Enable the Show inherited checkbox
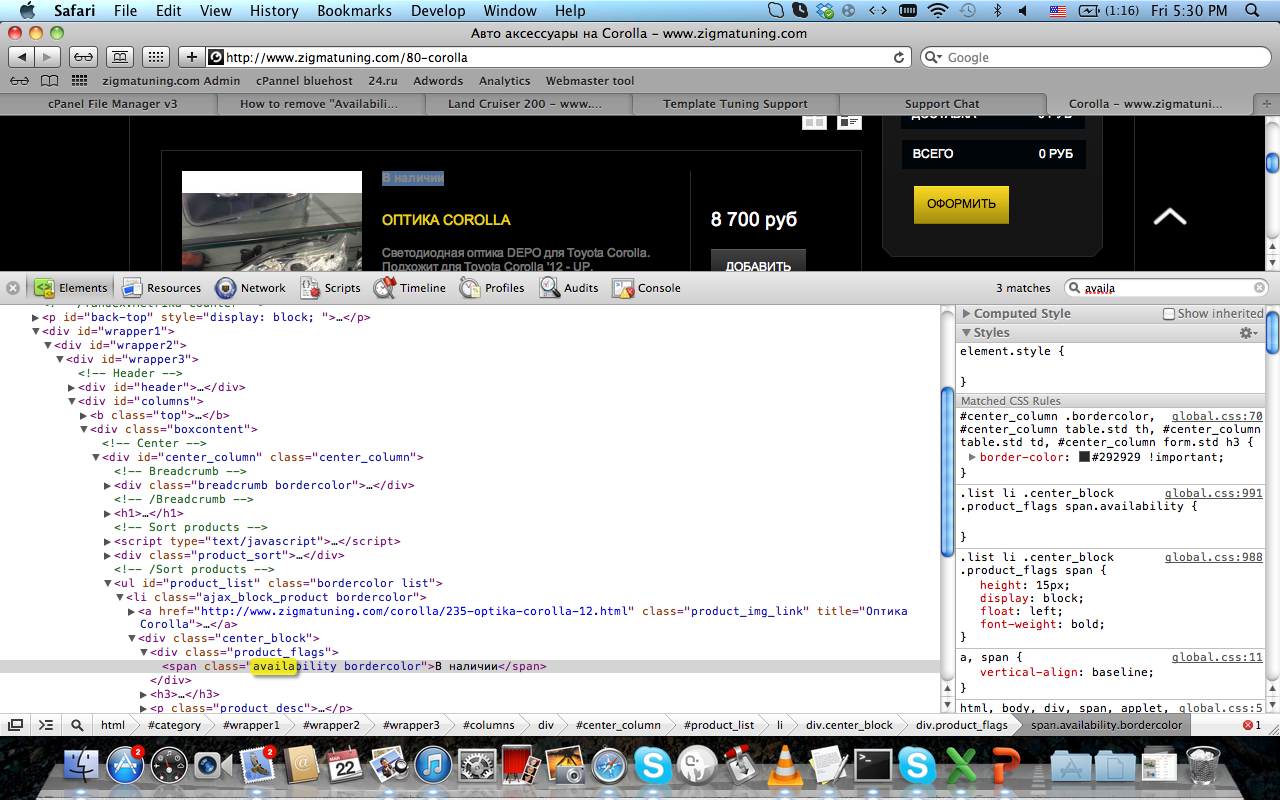 click(x=1169, y=314)
